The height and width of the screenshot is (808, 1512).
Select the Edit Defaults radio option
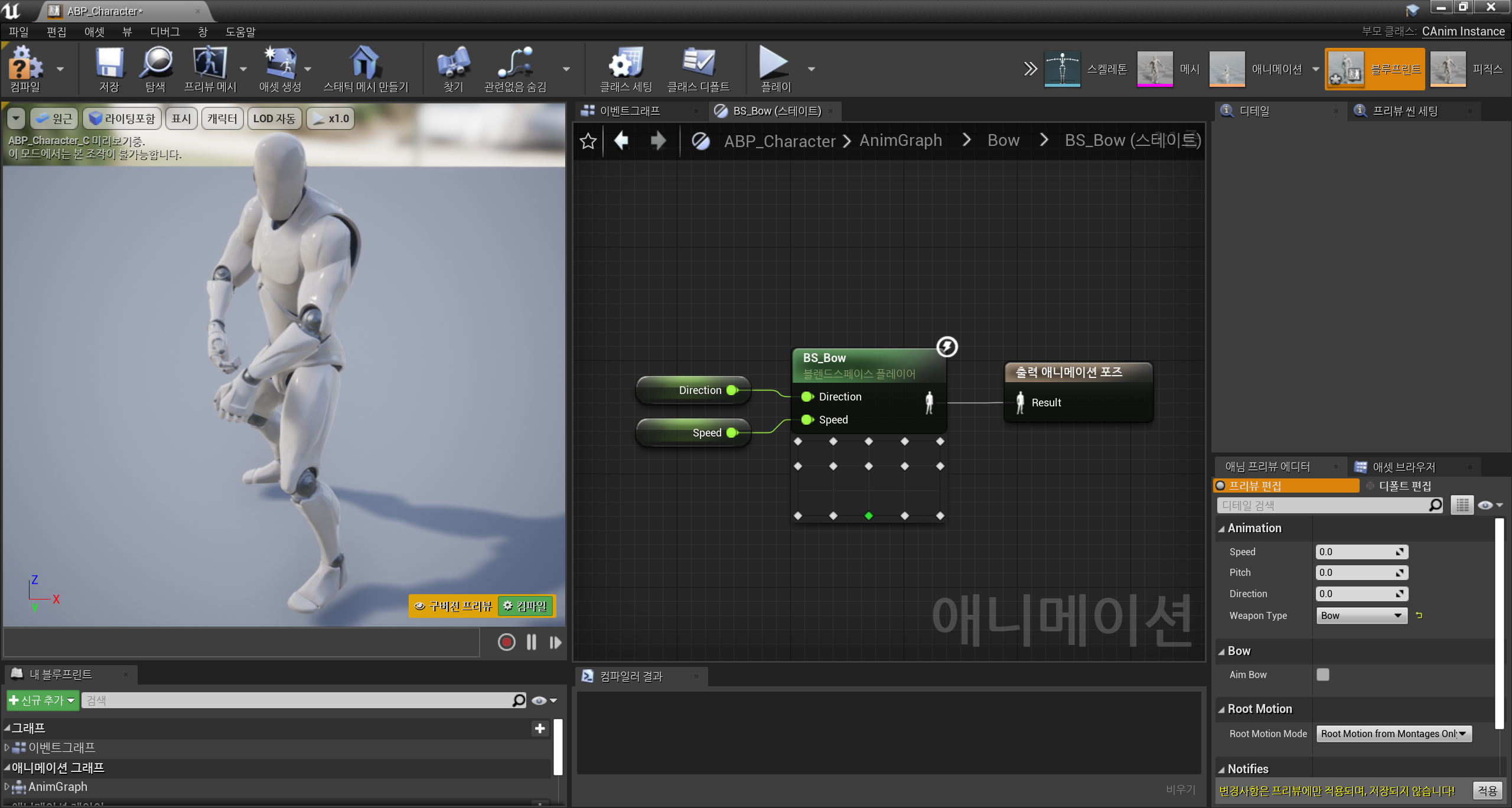tap(1370, 486)
